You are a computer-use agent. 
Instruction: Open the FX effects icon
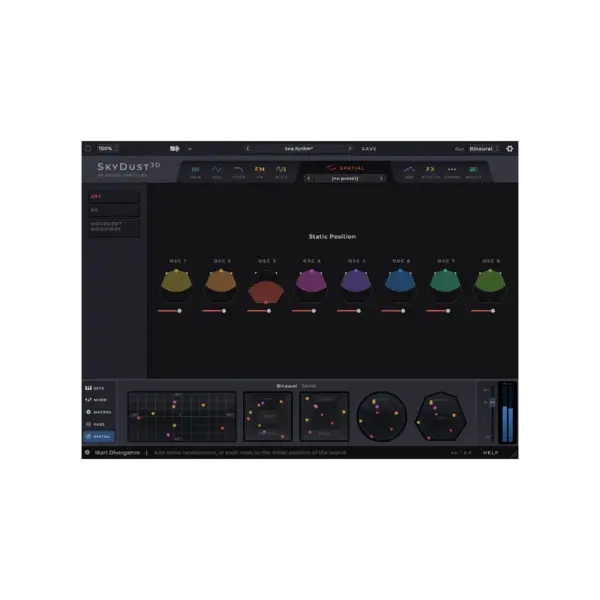click(x=430, y=172)
